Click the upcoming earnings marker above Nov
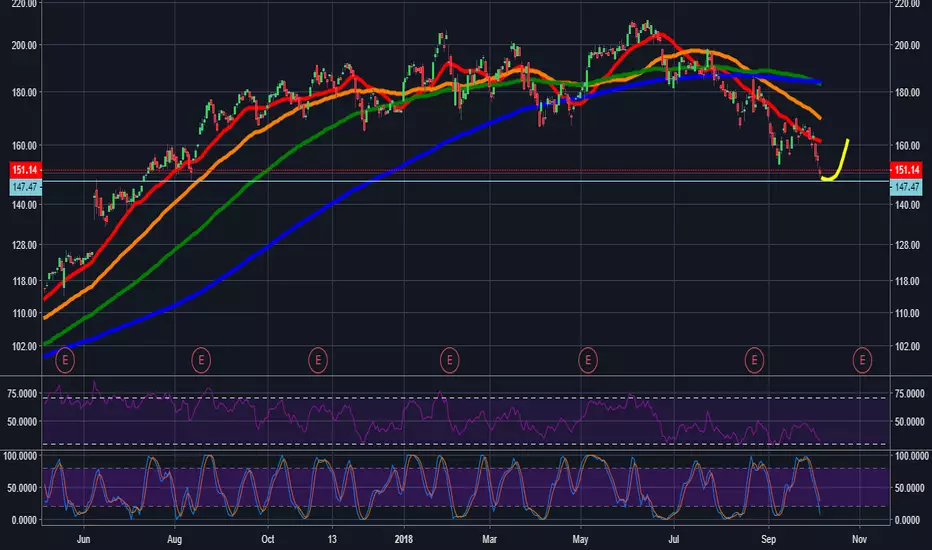 pos(862,360)
